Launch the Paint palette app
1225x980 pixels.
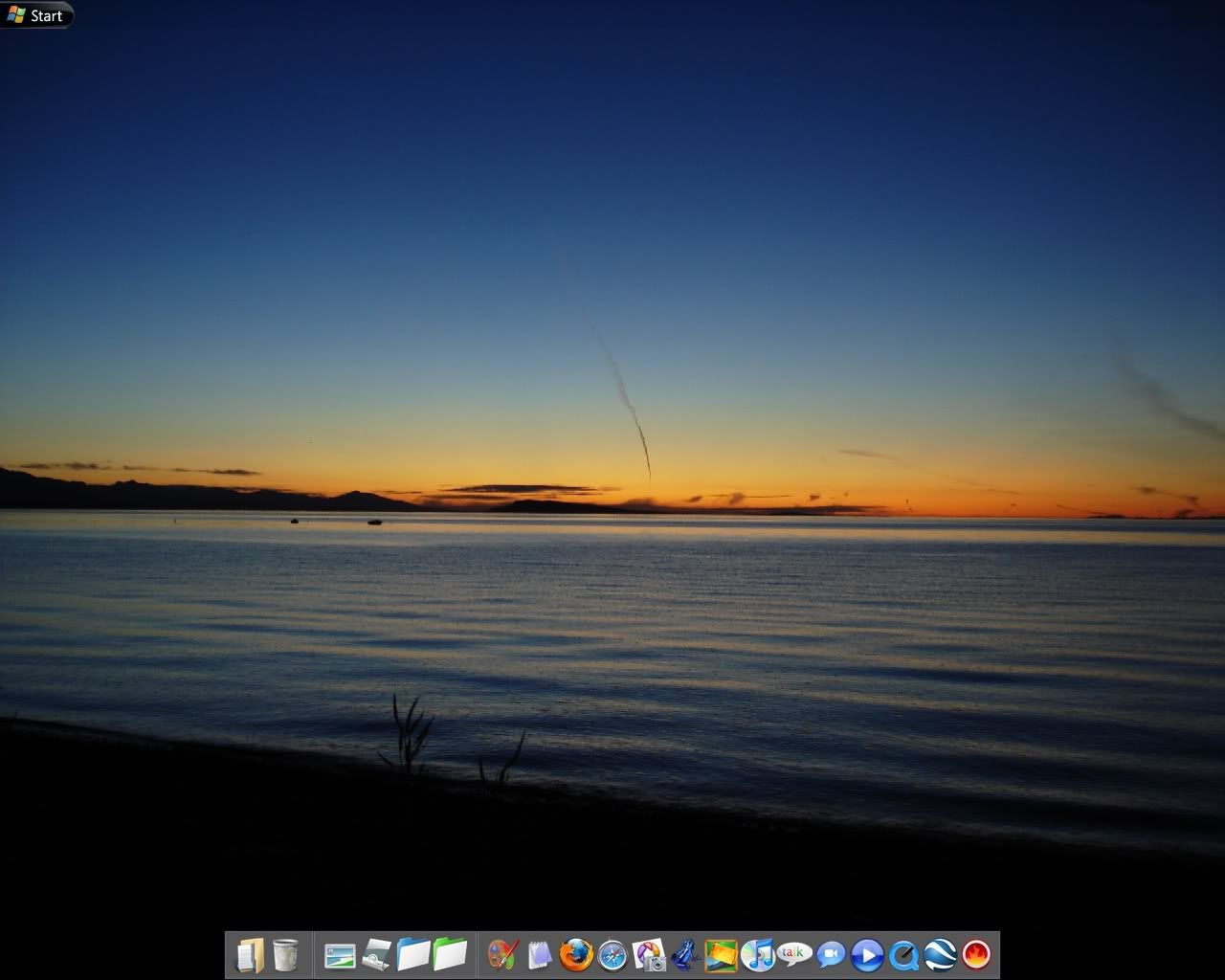[502, 955]
